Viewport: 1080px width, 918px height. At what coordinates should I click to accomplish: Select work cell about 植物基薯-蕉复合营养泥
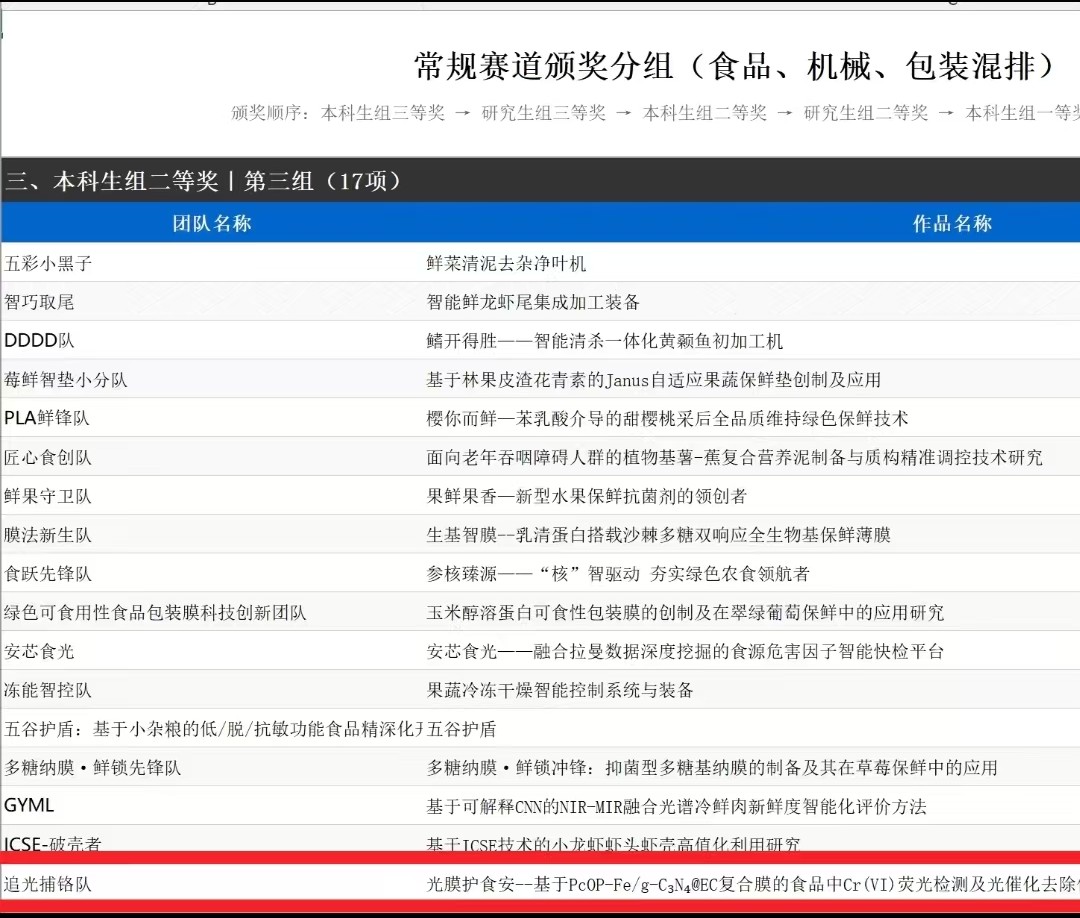pyautogui.click(x=734, y=457)
